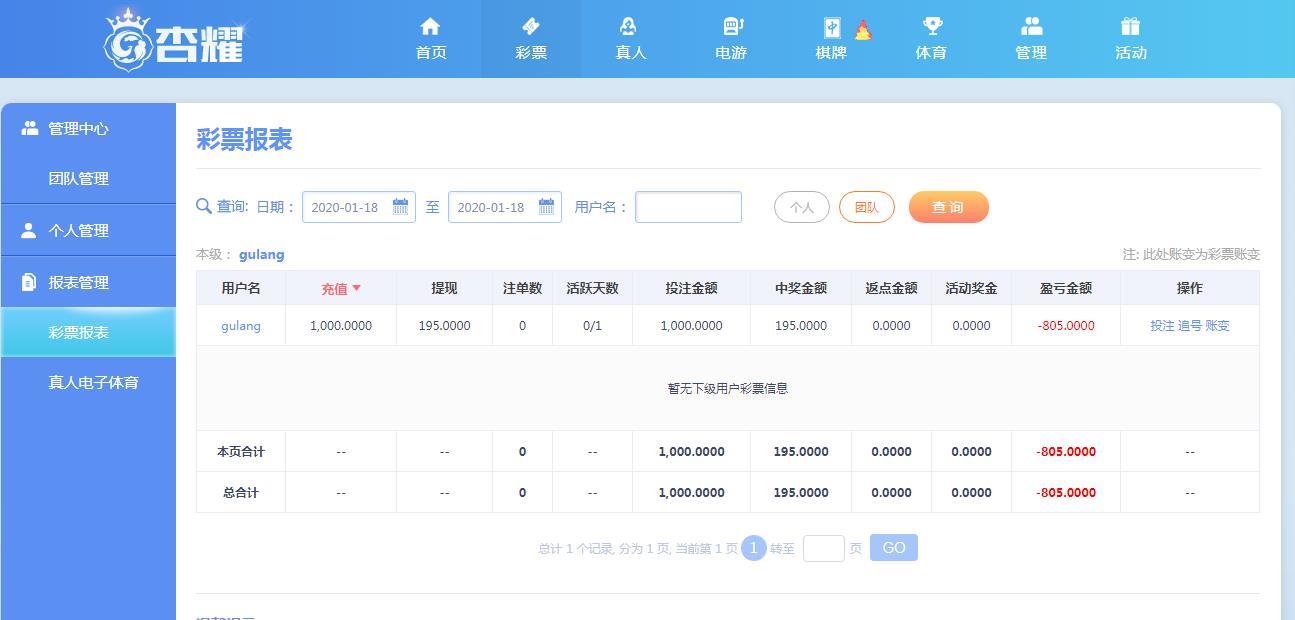Click the 真人 live dealer icon

point(630,26)
